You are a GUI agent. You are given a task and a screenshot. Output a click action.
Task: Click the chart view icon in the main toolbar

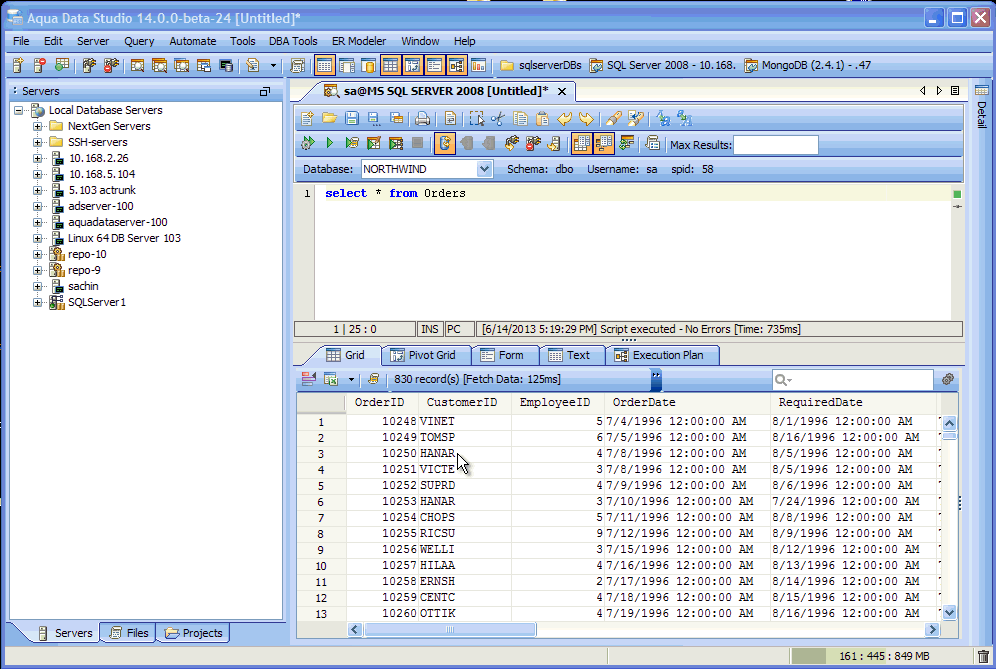(478, 65)
